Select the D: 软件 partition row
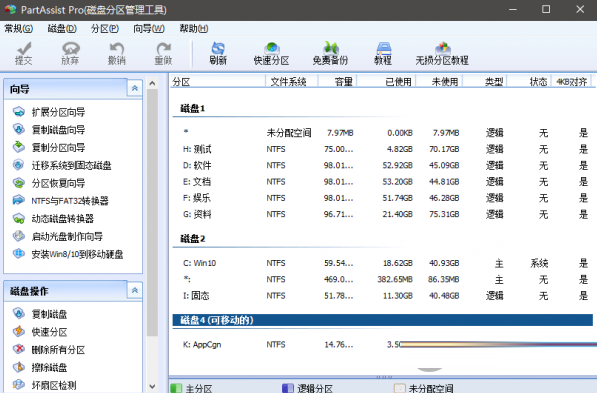This screenshot has height=393, width=597. (383, 166)
